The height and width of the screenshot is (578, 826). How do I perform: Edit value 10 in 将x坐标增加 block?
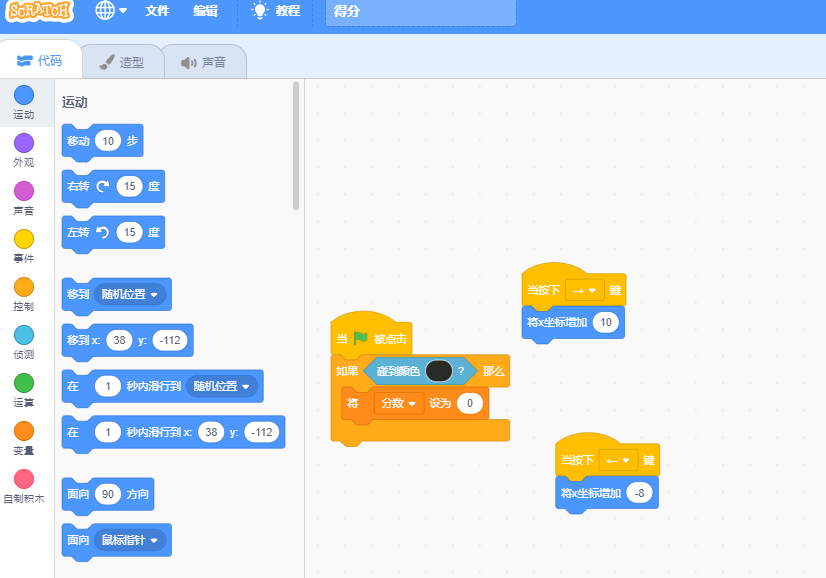pos(606,322)
